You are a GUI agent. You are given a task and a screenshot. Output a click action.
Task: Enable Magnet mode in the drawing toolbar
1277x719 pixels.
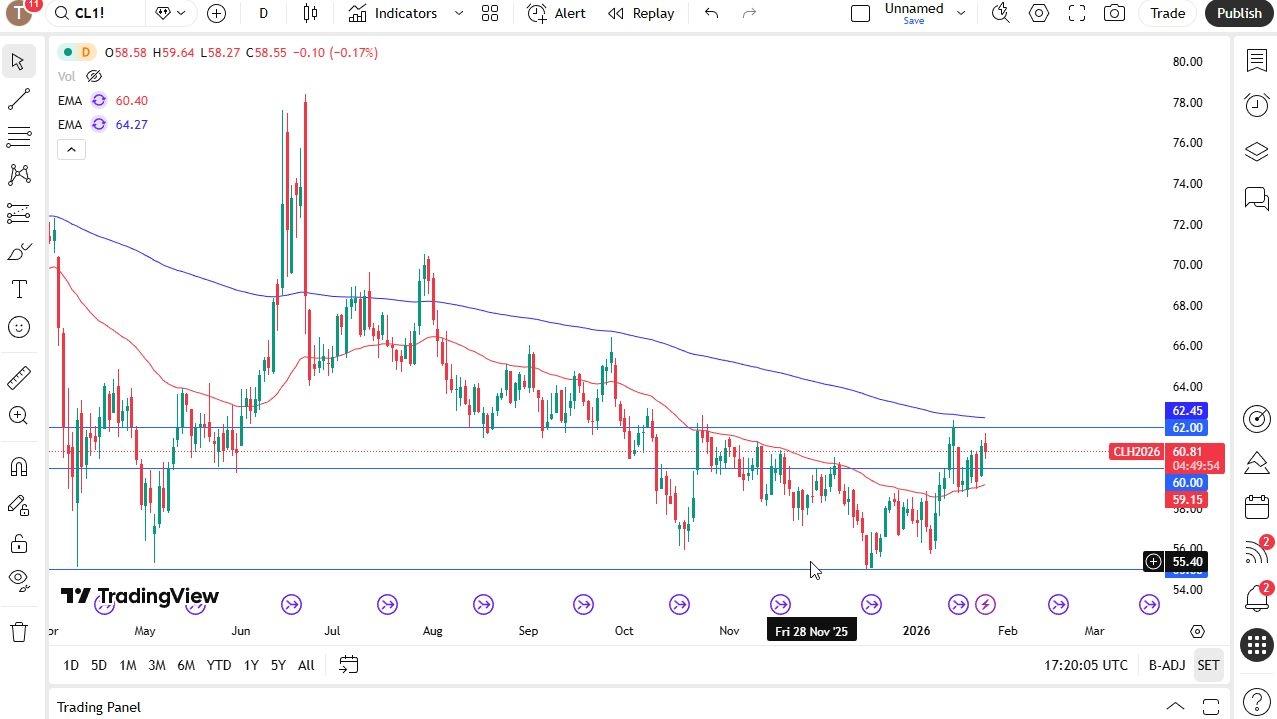tap(18, 466)
